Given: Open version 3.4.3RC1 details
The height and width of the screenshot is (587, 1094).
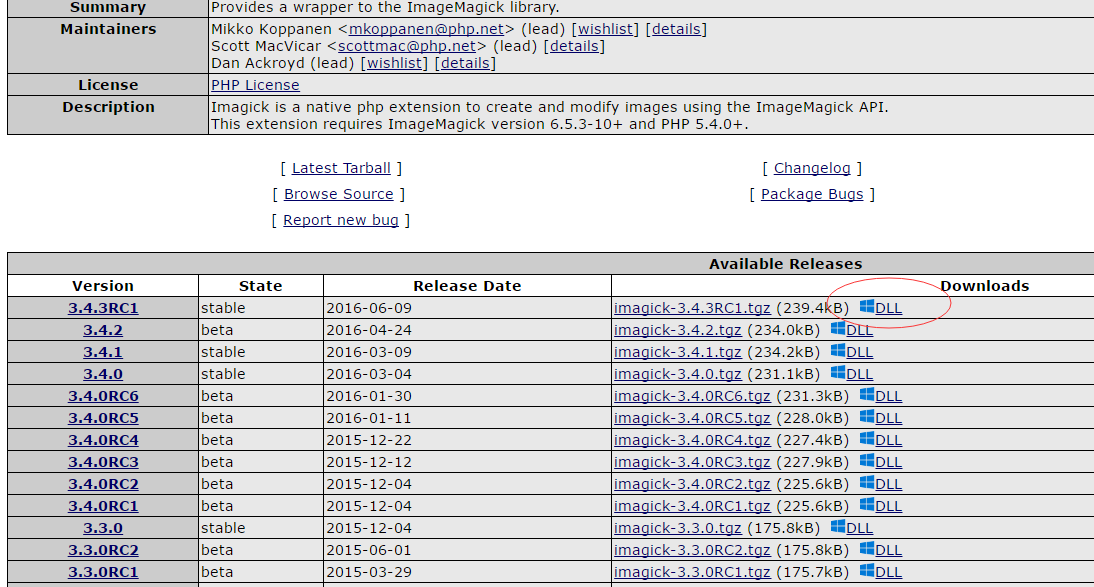Looking at the screenshot, I should tap(103, 308).
